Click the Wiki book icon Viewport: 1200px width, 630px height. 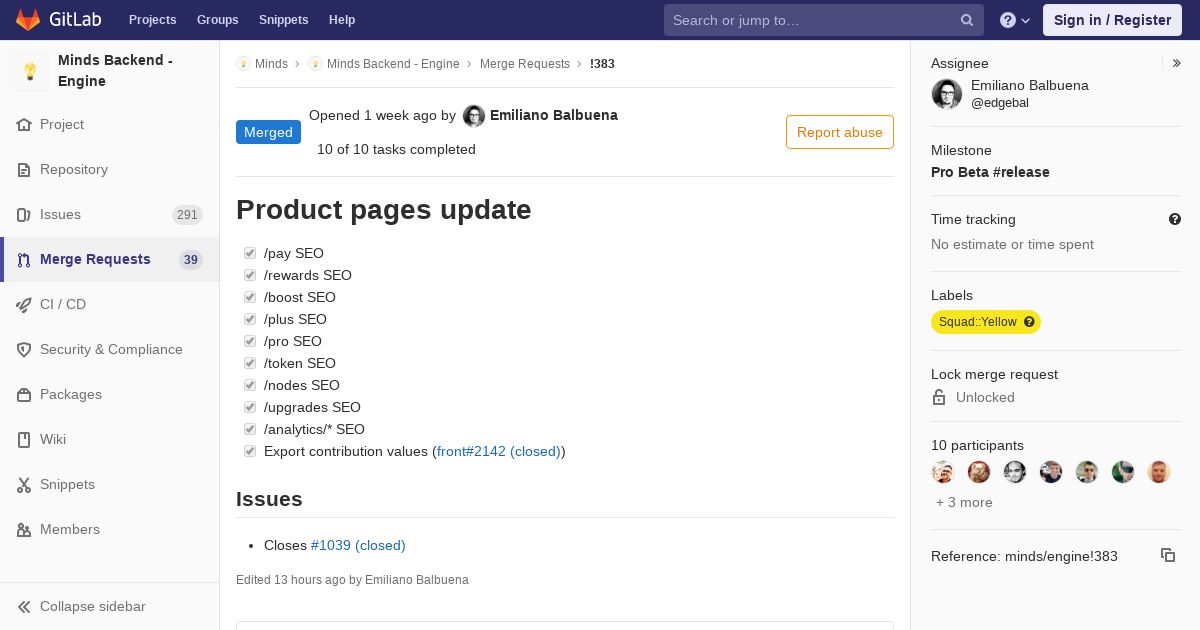(24, 440)
